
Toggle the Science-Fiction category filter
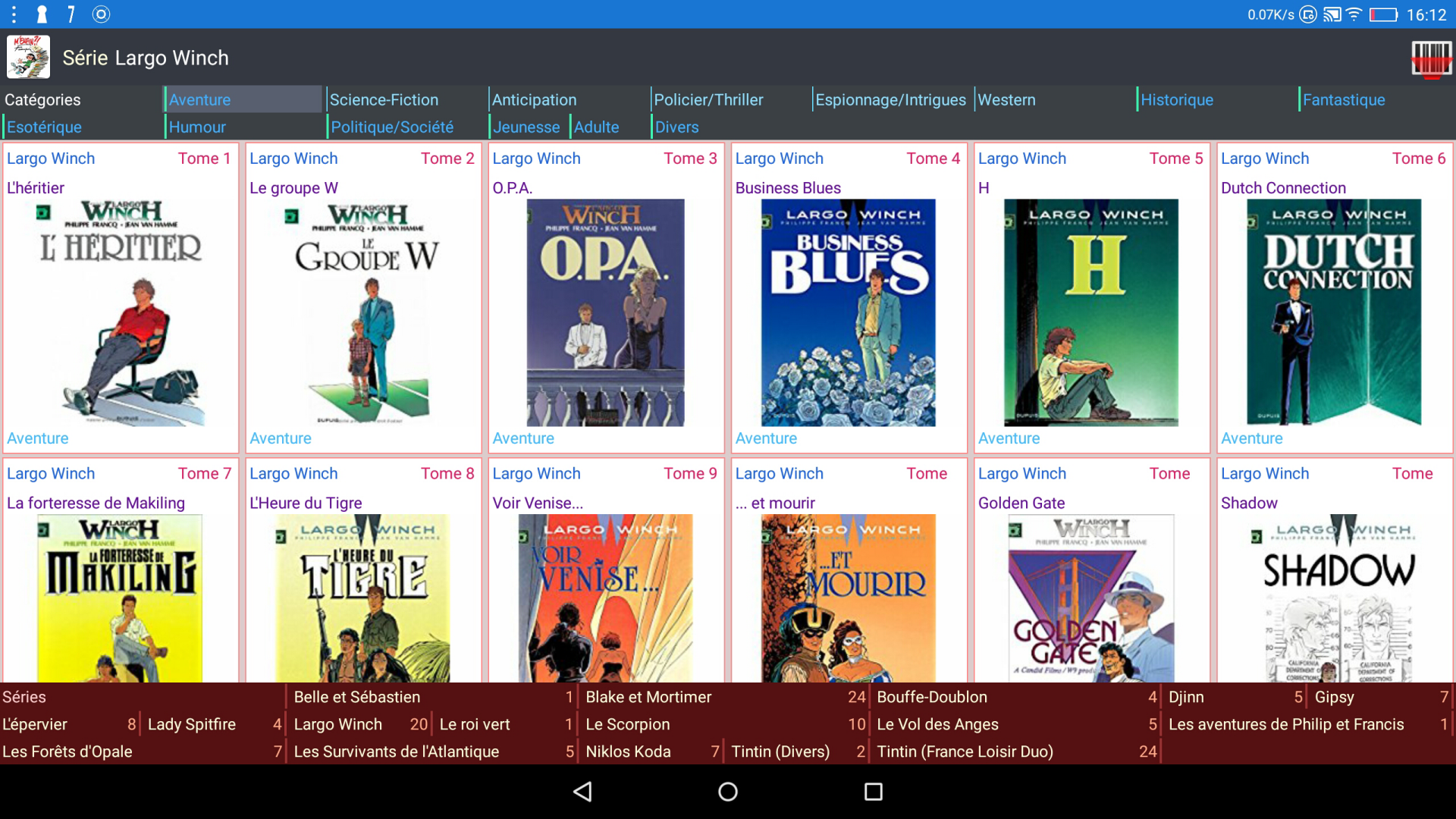pyautogui.click(x=384, y=99)
